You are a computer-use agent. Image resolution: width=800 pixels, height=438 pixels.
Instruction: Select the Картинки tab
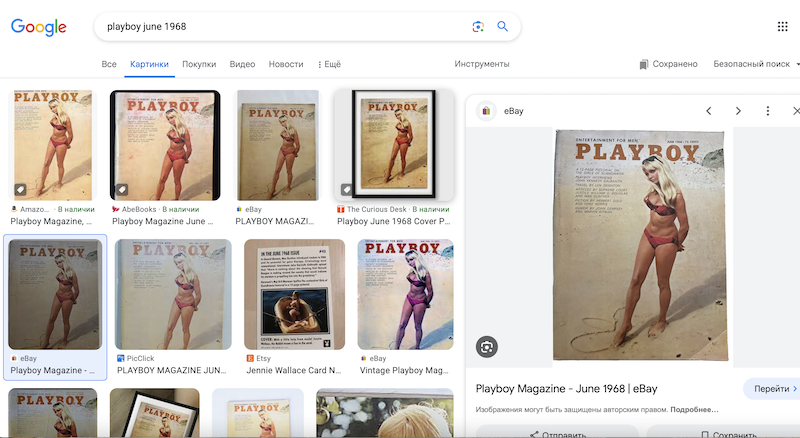149,64
